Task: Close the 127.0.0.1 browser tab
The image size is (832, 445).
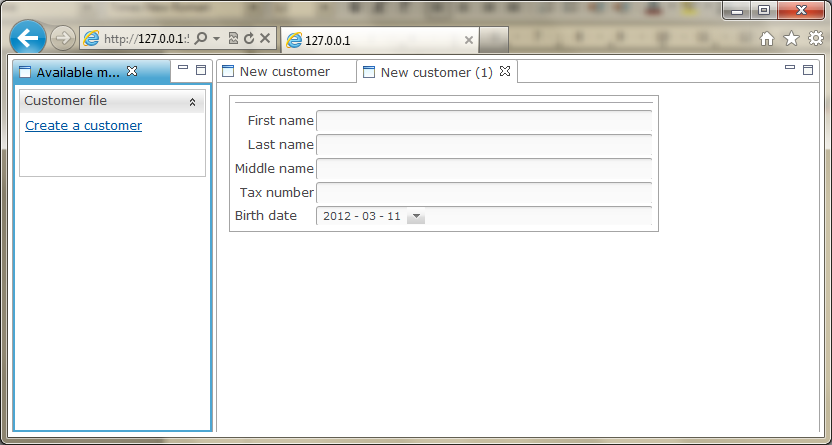Action: pos(469,40)
